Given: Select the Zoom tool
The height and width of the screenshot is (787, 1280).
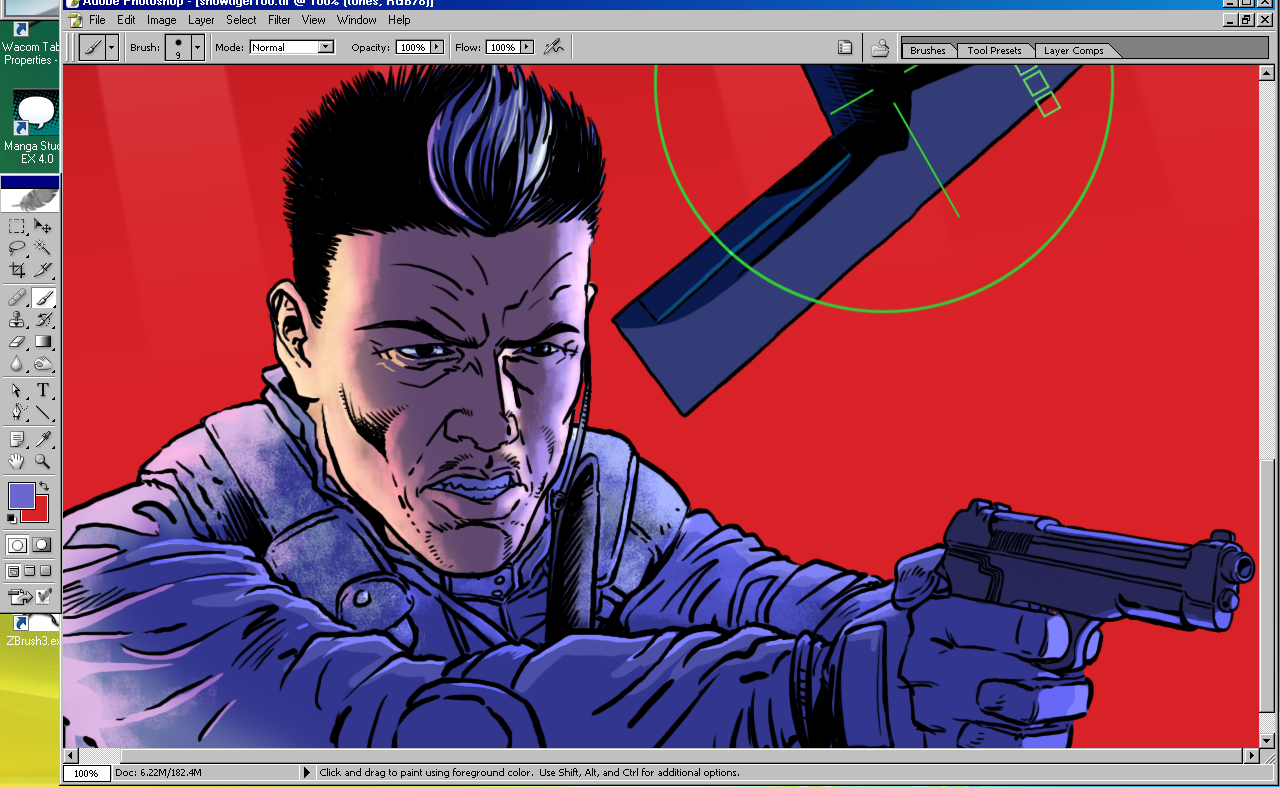Looking at the screenshot, I should pos(43,462).
